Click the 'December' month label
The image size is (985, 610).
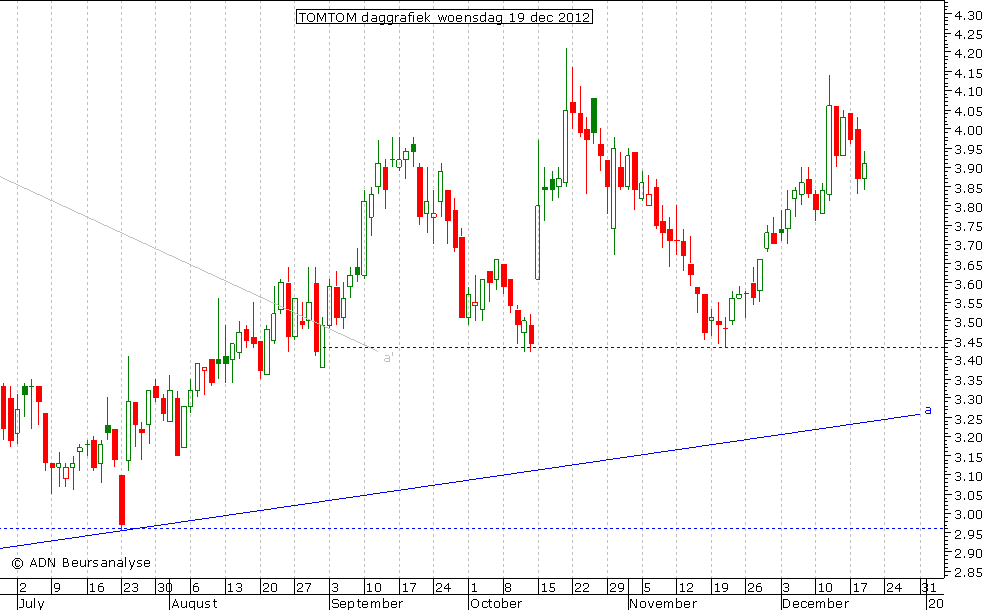(816, 604)
